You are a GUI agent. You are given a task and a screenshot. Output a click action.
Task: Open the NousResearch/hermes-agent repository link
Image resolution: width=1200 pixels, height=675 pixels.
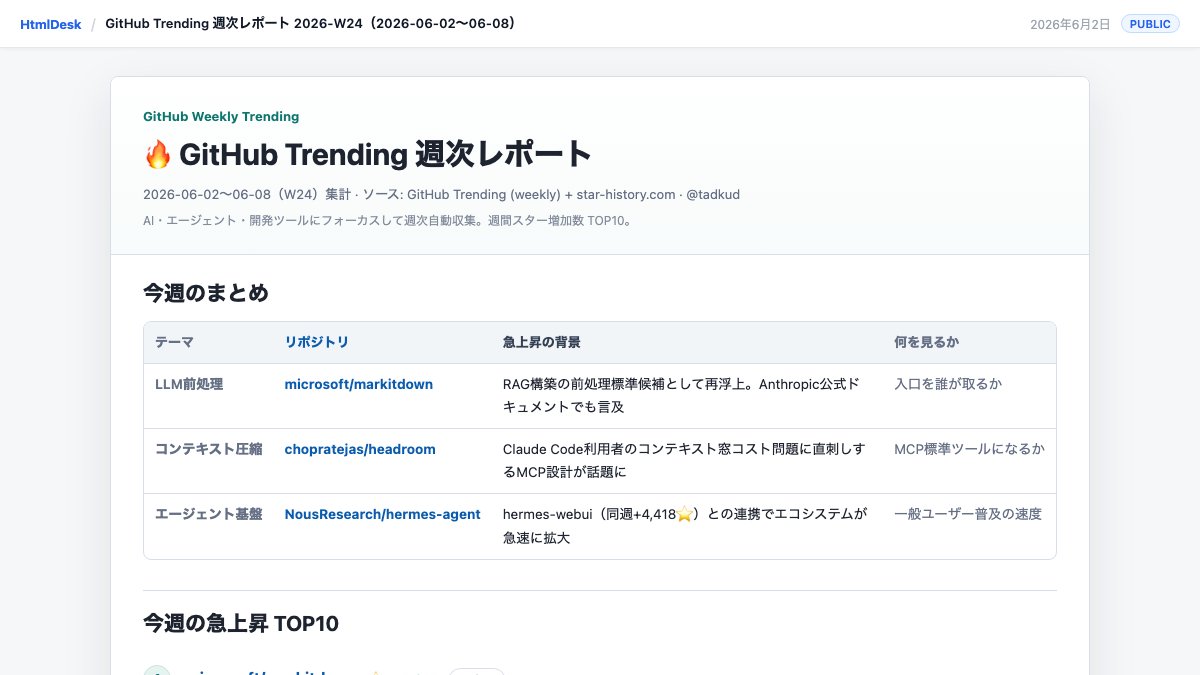(383, 514)
